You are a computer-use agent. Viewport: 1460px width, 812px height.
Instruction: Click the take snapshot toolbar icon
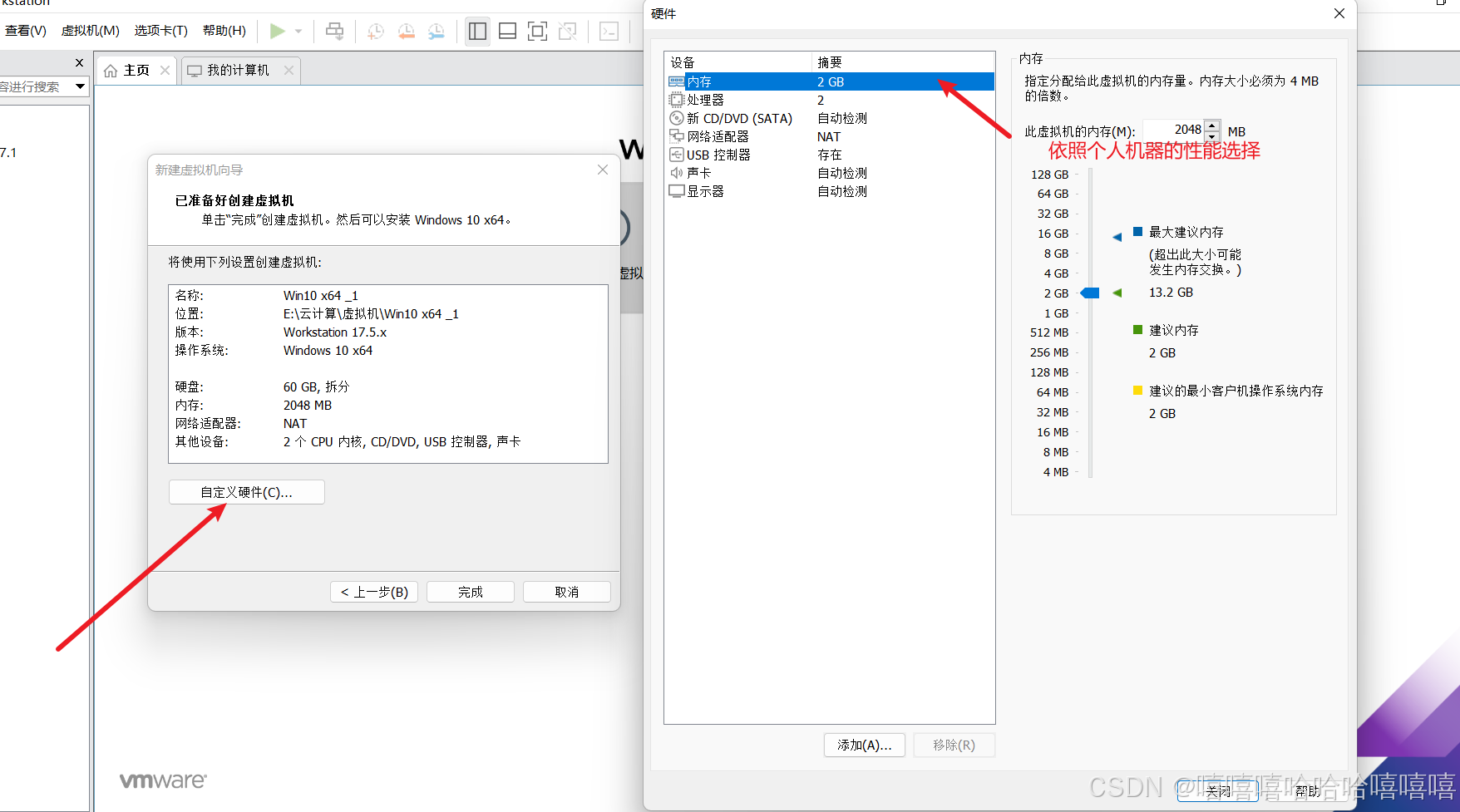[x=376, y=31]
